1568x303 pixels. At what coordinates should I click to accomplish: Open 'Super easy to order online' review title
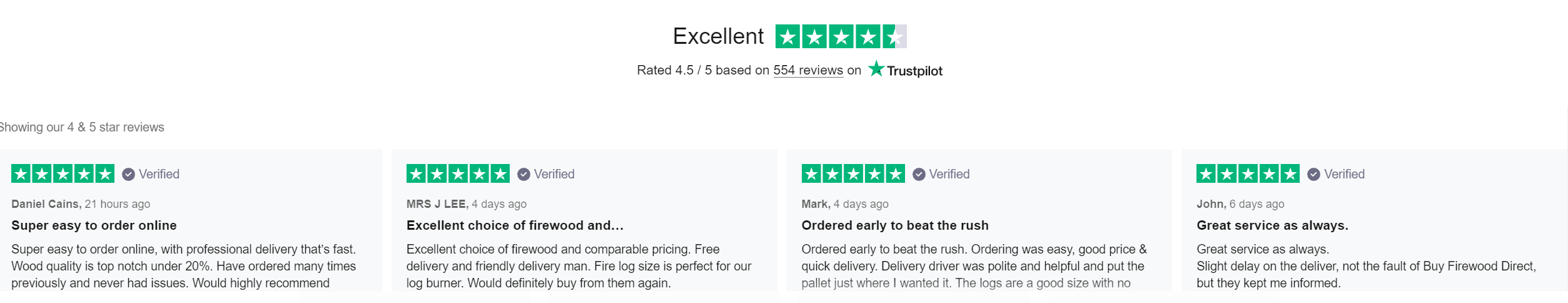[94, 225]
